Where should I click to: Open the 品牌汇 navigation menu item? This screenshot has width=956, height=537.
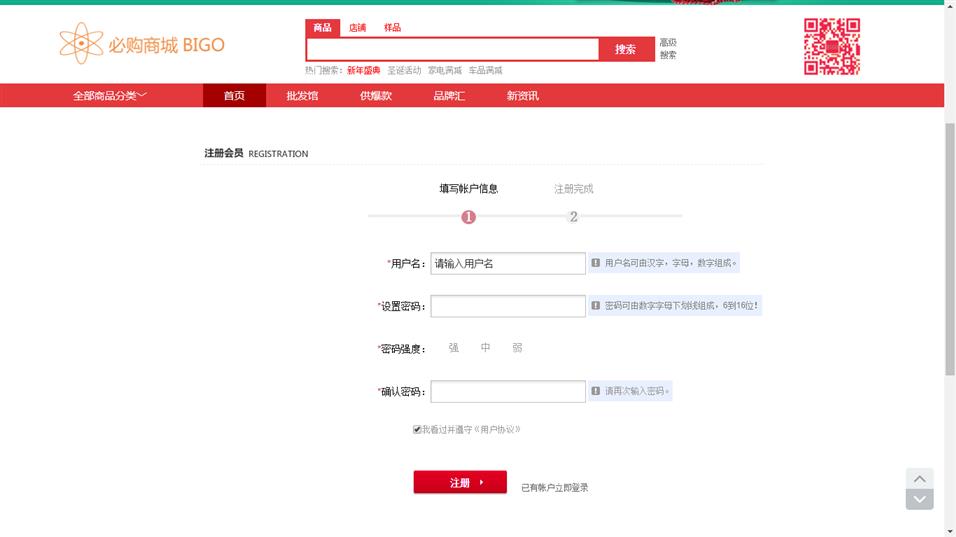[x=449, y=96]
